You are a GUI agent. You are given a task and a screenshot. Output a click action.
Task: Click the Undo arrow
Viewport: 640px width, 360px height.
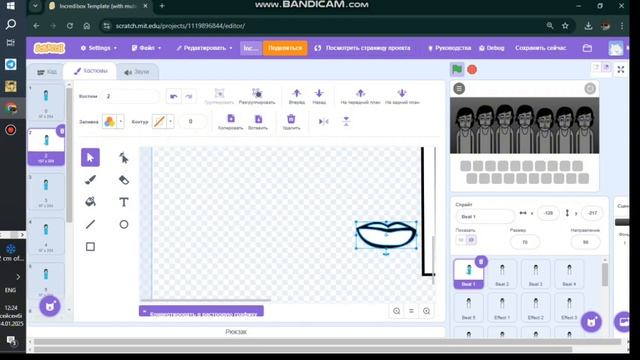pos(173,96)
